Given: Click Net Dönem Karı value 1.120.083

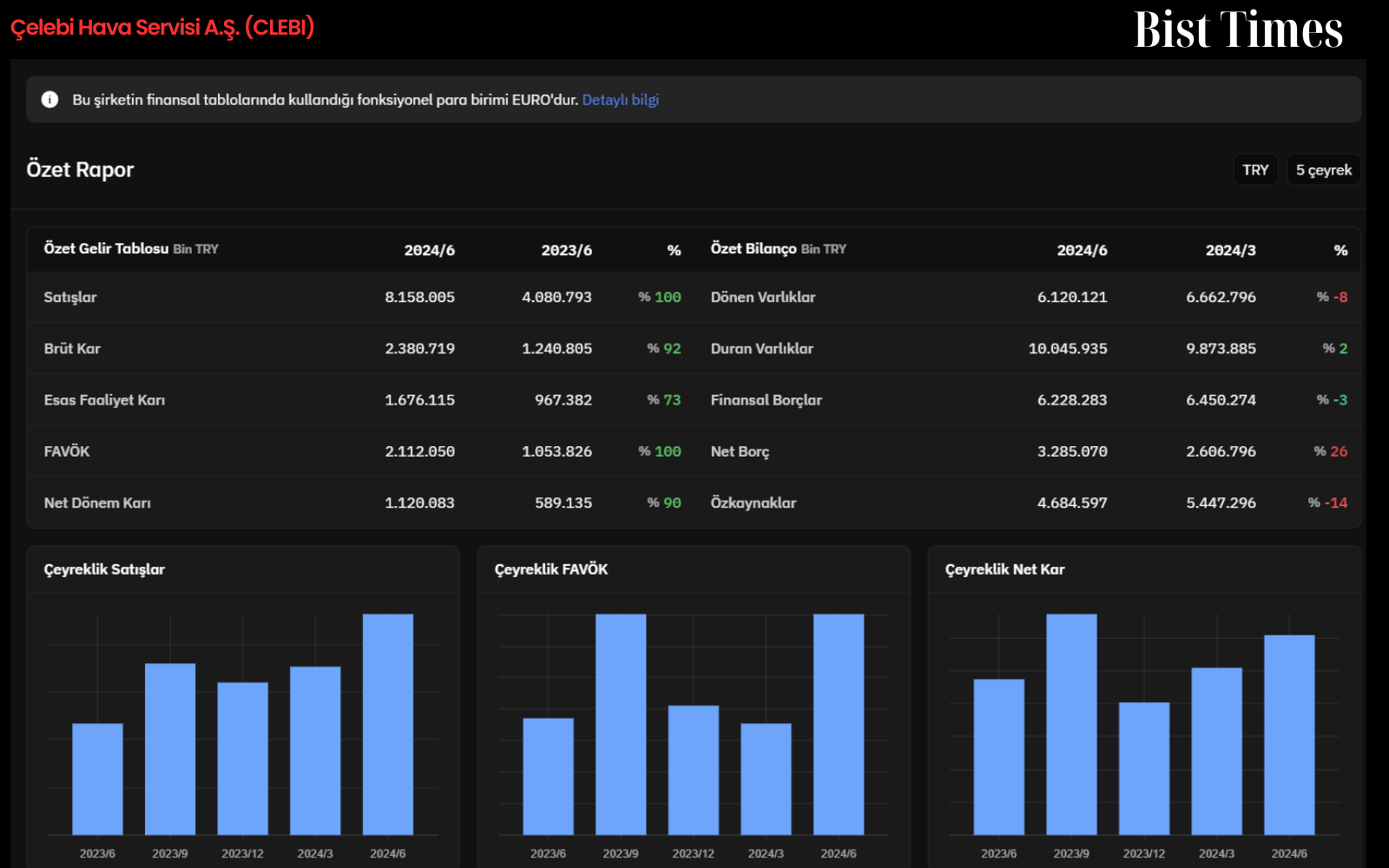Looking at the screenshot, I should pyautogui.click(x=419, y=503).
